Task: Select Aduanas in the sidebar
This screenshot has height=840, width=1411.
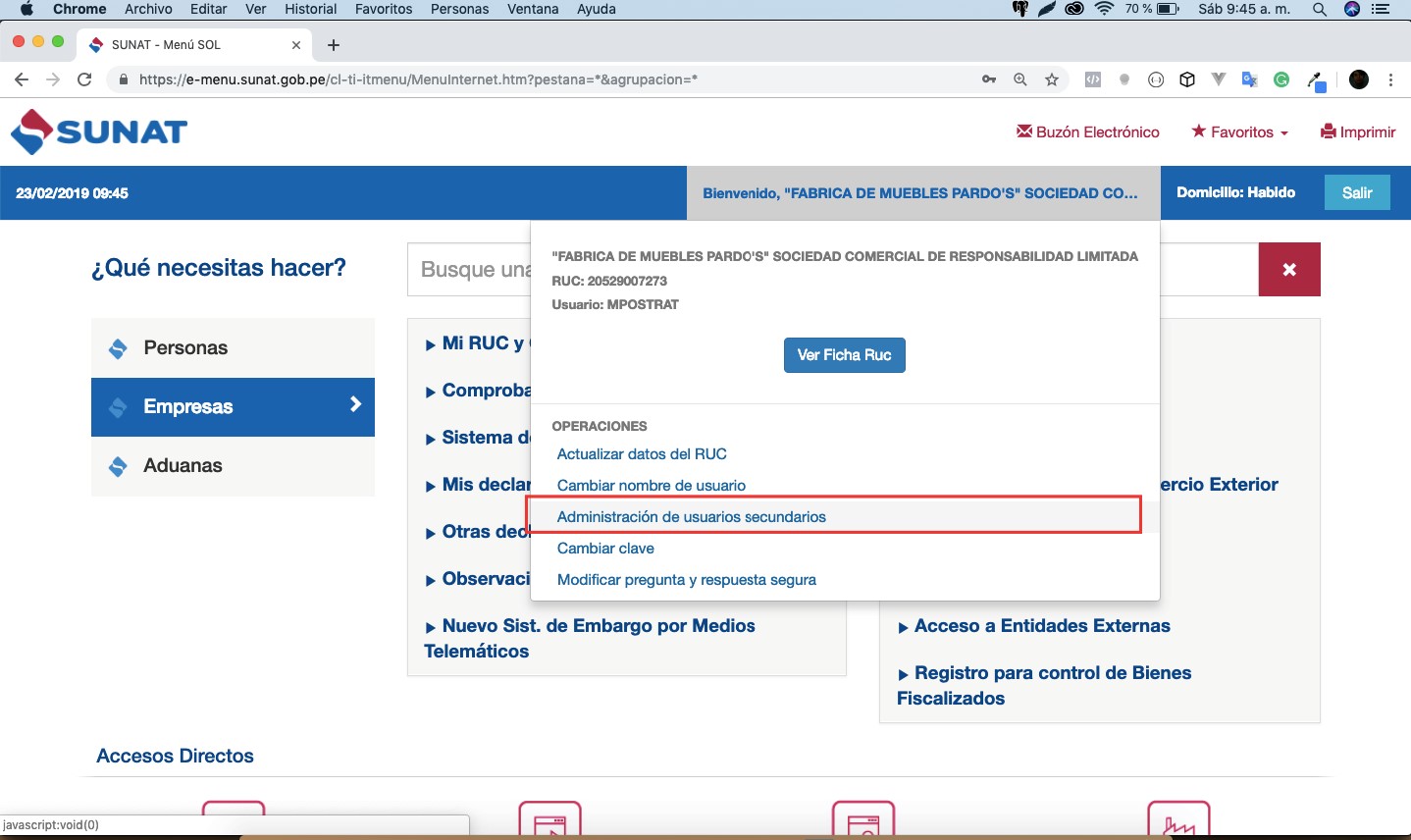Action: (233, 465)
